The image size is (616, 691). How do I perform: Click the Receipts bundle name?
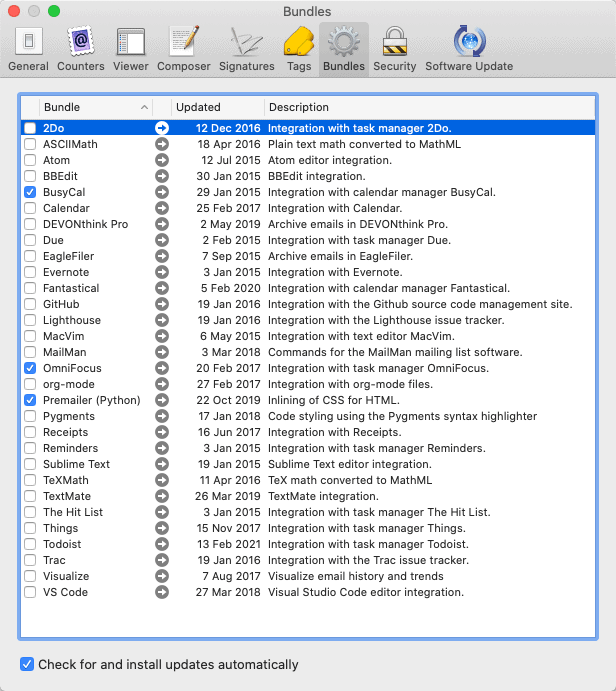pos(65,432)
